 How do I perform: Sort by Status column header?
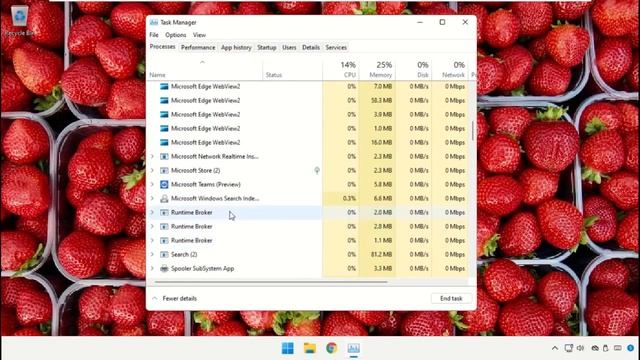click(293, 69)
